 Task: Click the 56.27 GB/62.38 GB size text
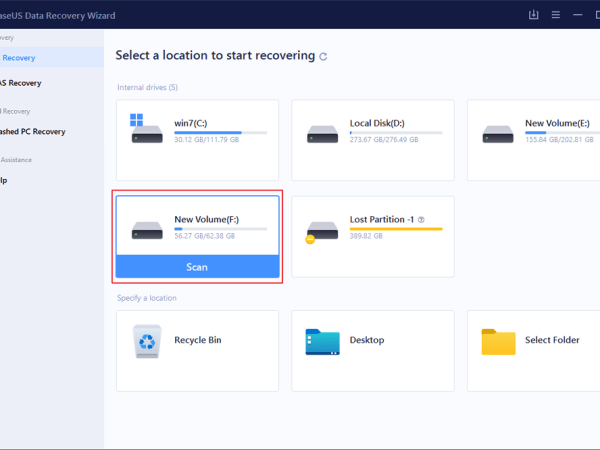point(204,236)
